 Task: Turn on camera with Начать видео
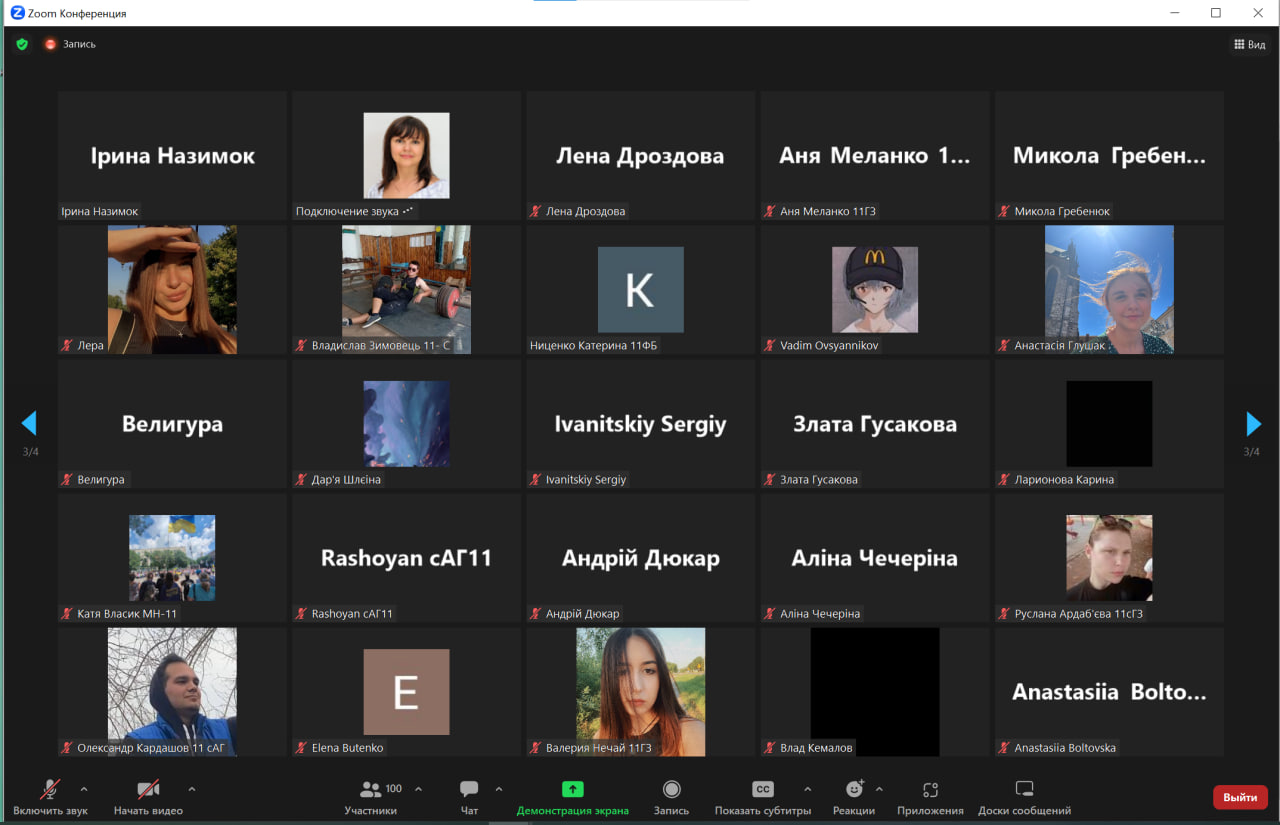(148, 790)
